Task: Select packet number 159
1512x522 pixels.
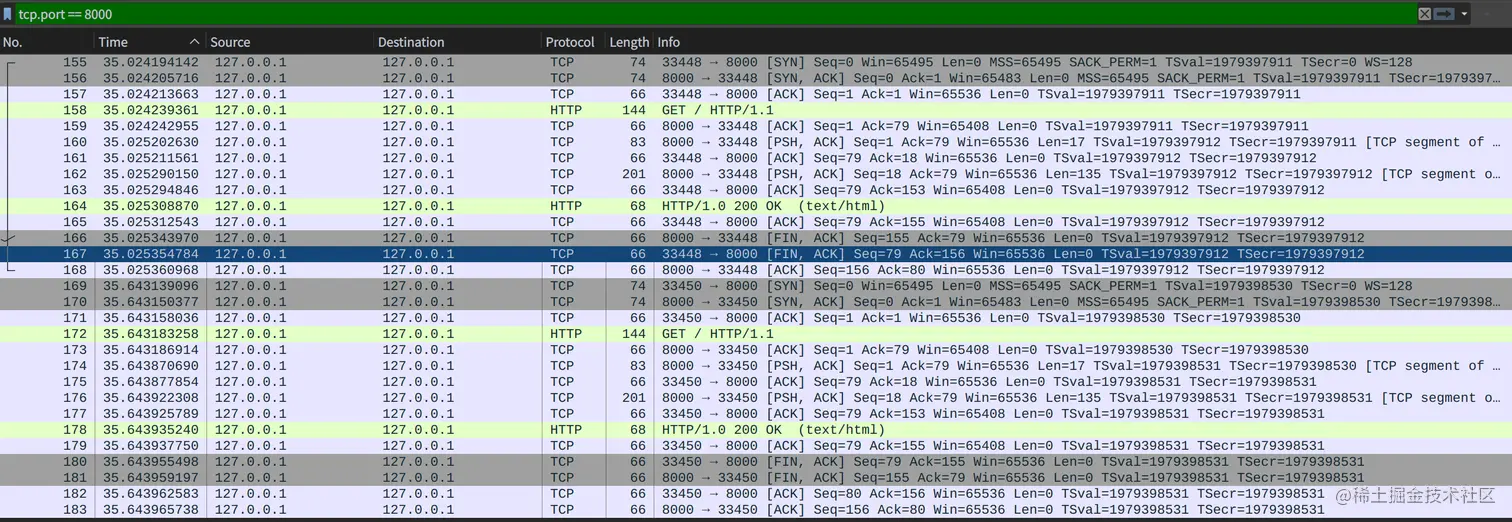Action: click(x=756, y=126)
